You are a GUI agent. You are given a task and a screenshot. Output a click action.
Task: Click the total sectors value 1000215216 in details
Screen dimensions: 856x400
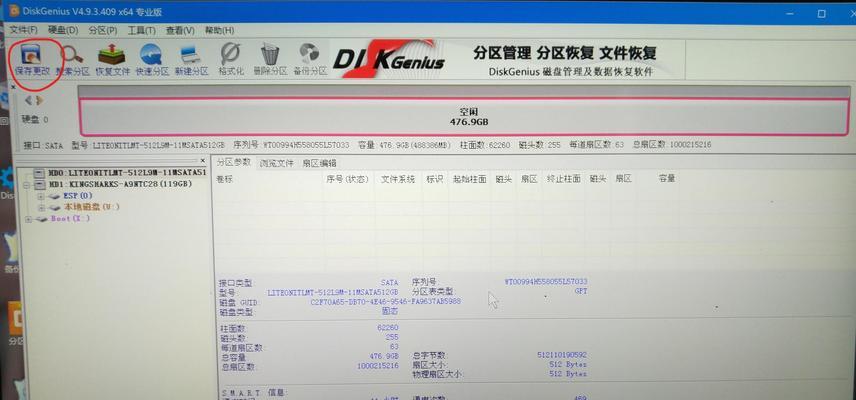378,366
